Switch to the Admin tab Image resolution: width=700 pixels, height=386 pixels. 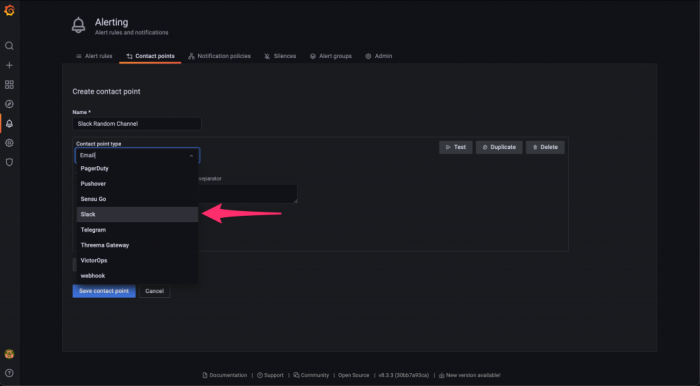(x=379, y=56)
